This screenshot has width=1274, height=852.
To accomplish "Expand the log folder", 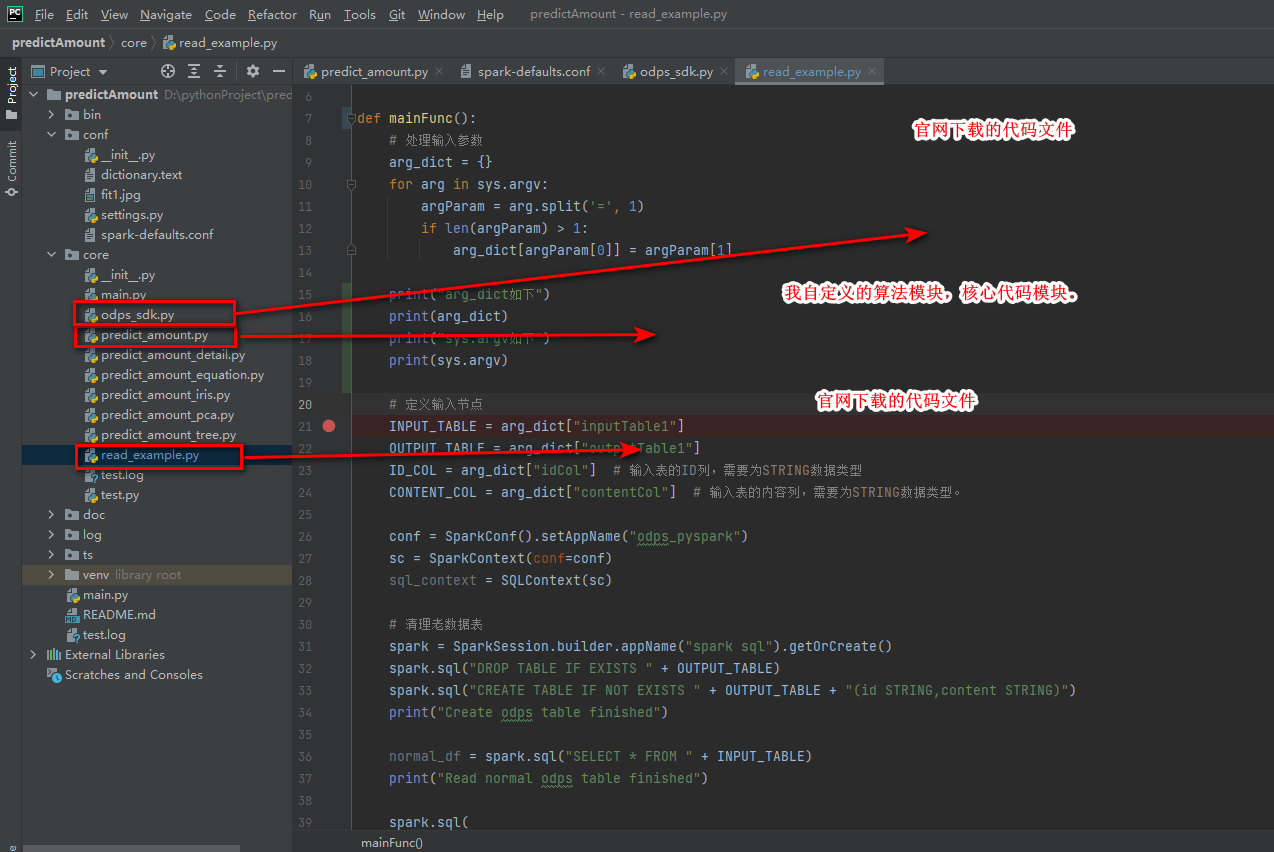I will click(52, 535).
